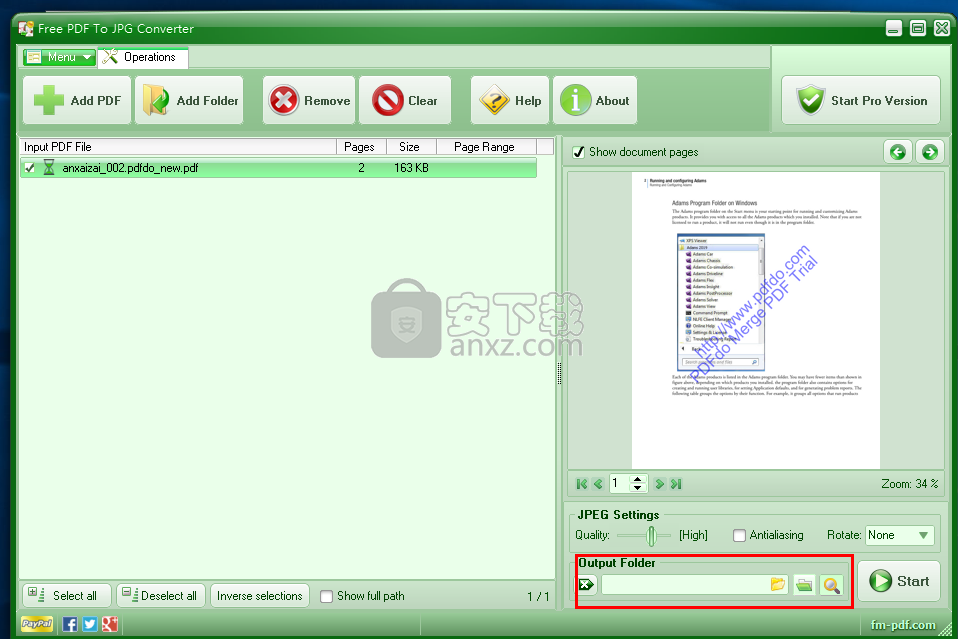Screen dimensions: 958x639
Task: Click the Zoom: 34 % label
Action: click(909, 484)
